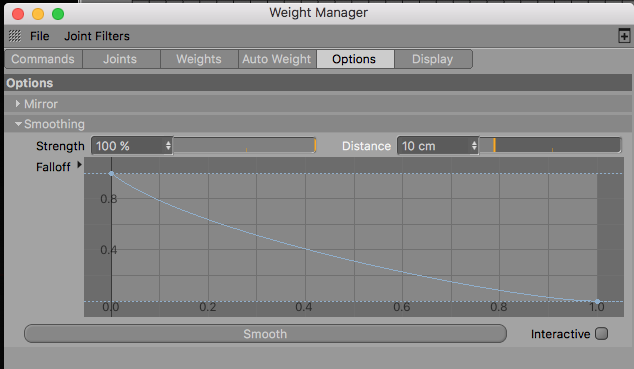Click the Strength value input field
Image resolution: width=634 pixels, height=369 pixels.
(x=129, y=146)
